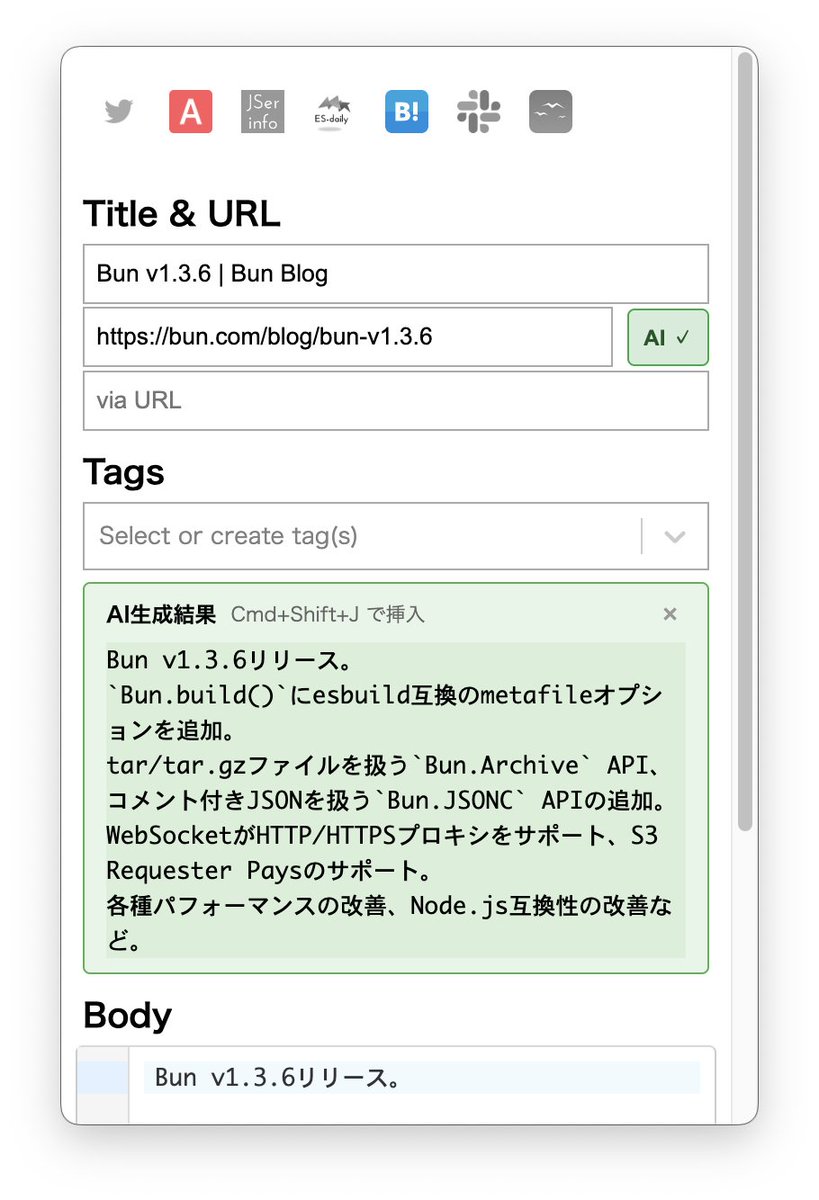This screenshot has height=1200, width=819.
Task: Click the 'Body' heading
Action: [128, 1015]
